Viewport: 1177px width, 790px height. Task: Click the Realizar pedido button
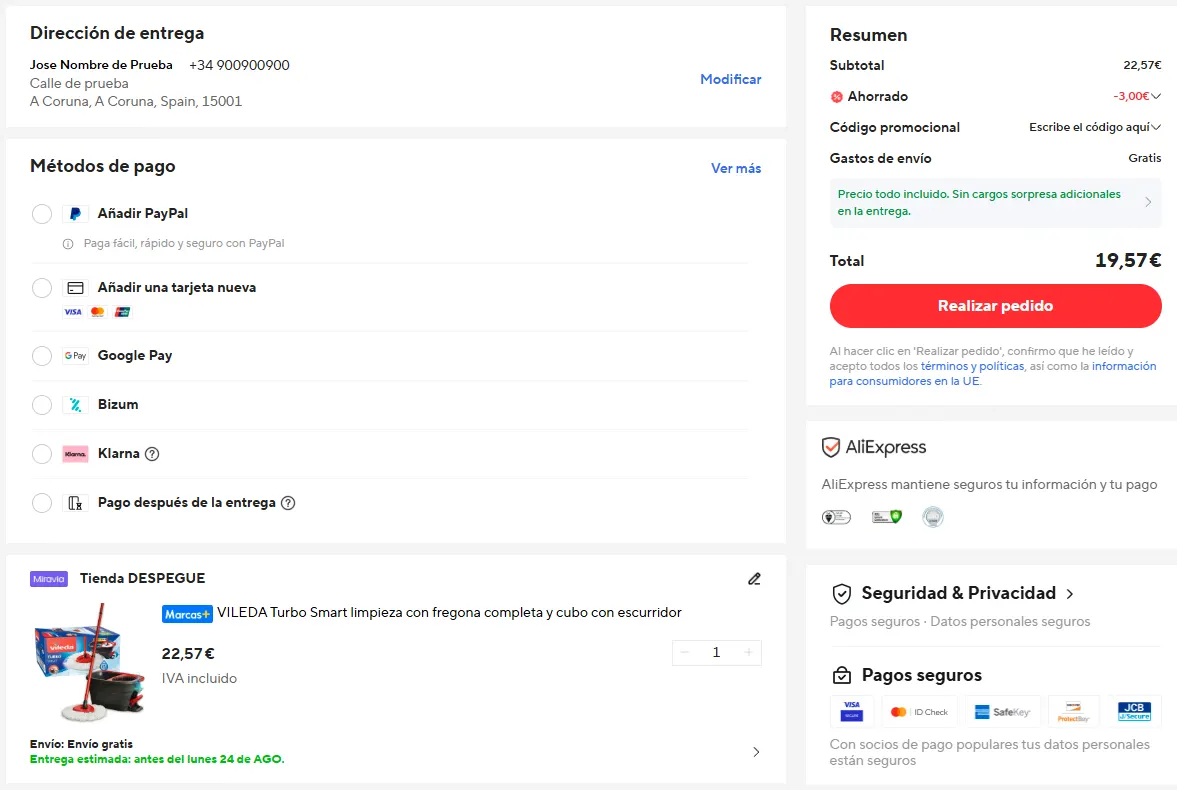[x=995, y=306]
